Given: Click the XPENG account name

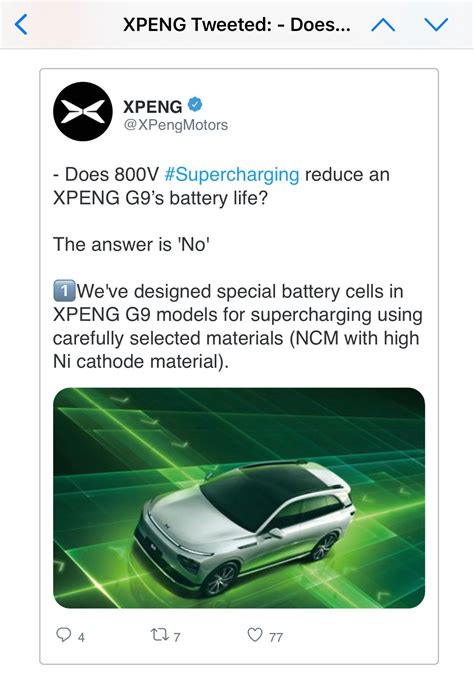Looking at the screenshot, I should [152, 107].
